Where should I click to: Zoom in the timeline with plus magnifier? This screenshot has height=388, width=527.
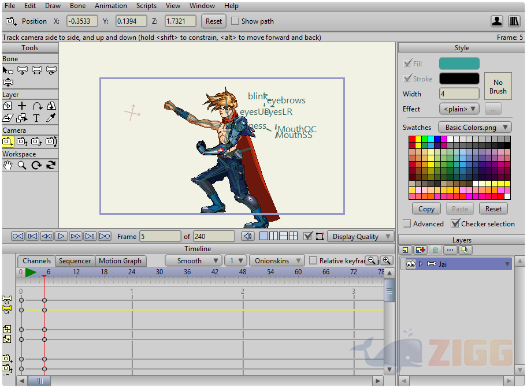(x=387, y=260)
